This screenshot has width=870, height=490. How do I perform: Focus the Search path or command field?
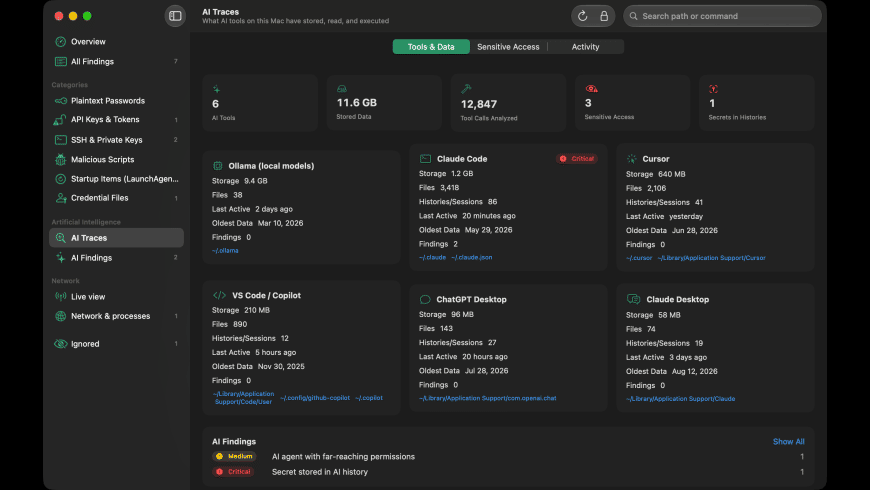click(722, 16)
